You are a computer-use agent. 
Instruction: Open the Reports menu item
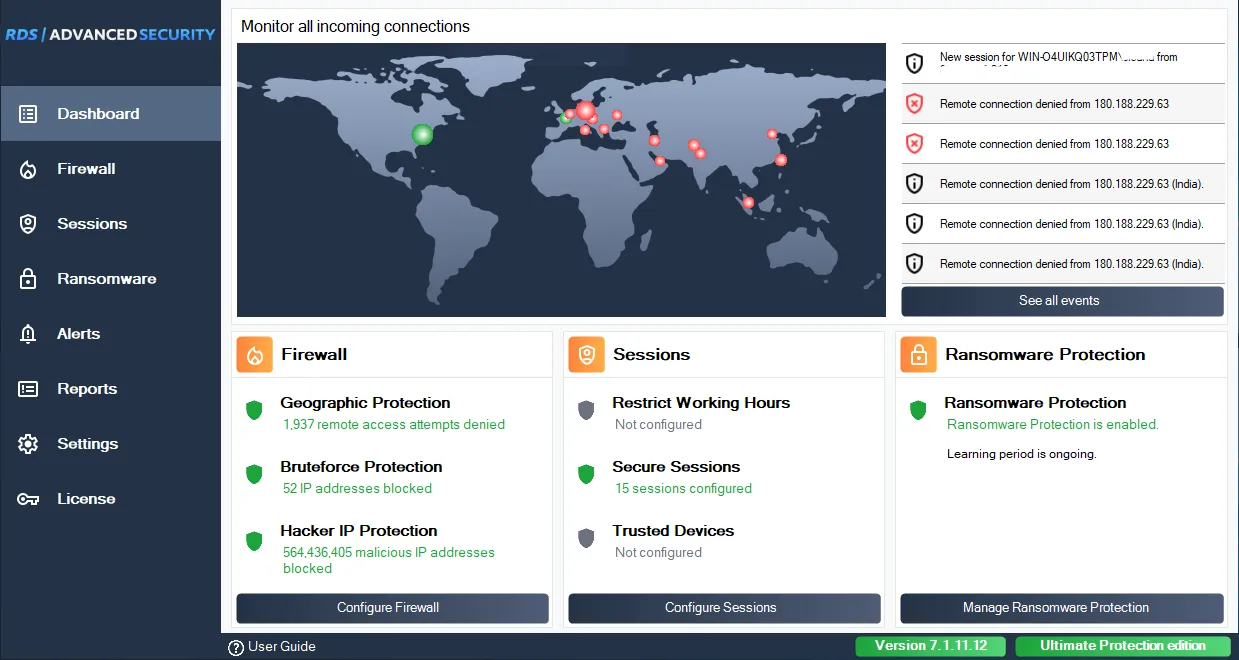coord(87,389)
